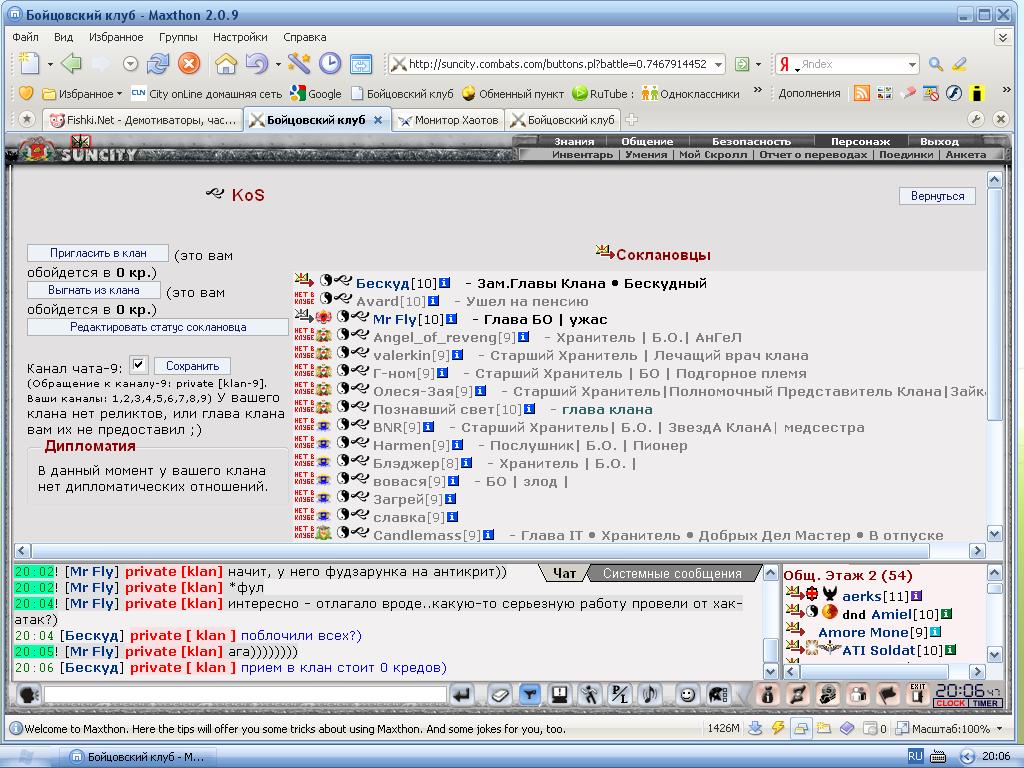Click the Вернуться button
Image resolution: width=1024 pixels, height=768 pixels.
click(937, 196)
